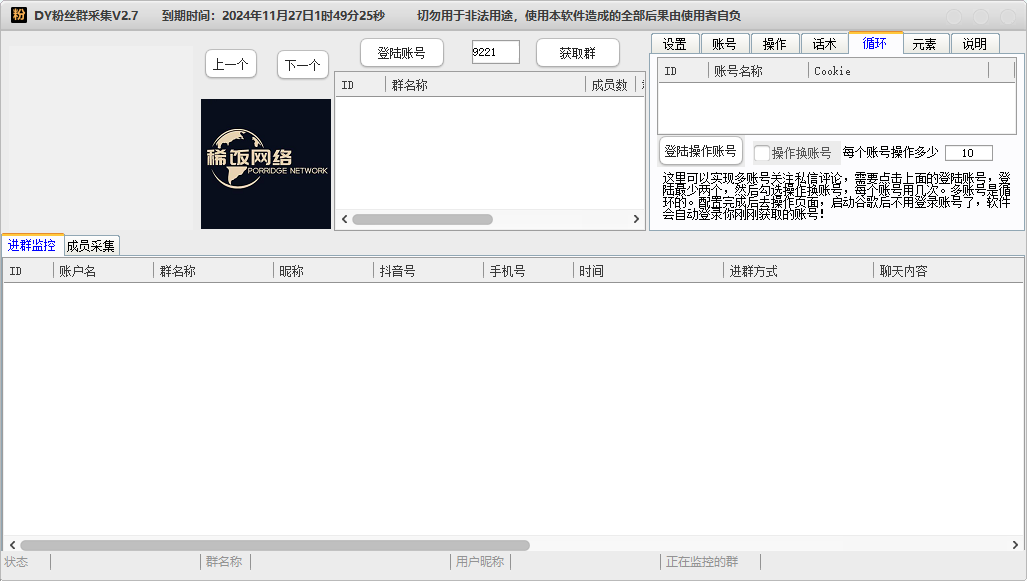Click the 登陆操作账号 button
1027x581 pixels.
tap(700, 151)
